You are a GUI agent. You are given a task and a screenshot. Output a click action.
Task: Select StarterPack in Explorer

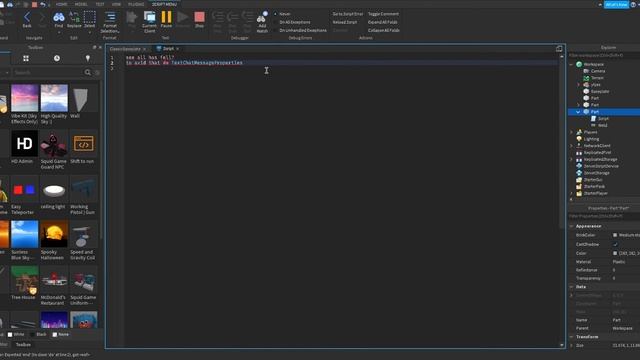click(594, 187)
